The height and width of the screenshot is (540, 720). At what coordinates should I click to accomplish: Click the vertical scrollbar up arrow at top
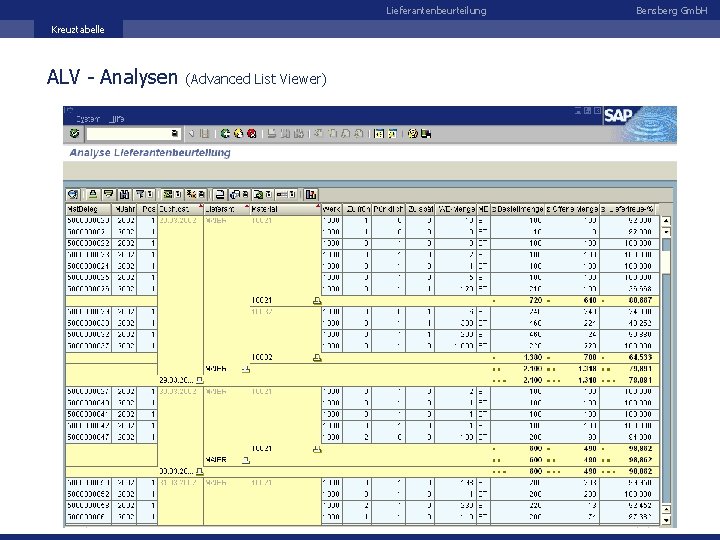(666, 221)
